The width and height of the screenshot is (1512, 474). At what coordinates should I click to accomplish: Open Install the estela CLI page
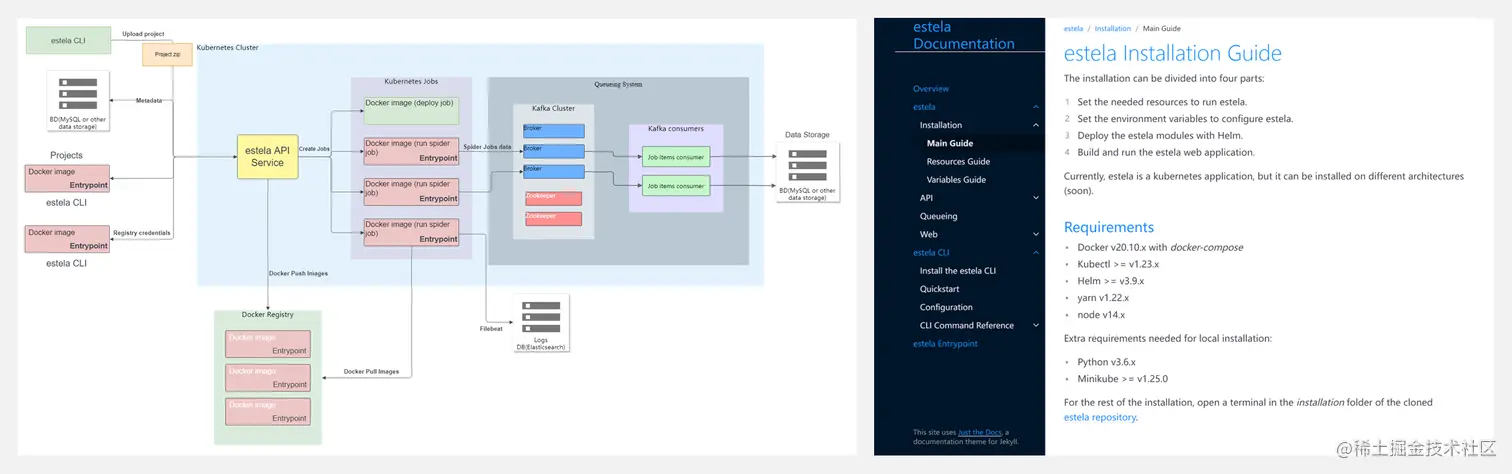pos(958,271)
